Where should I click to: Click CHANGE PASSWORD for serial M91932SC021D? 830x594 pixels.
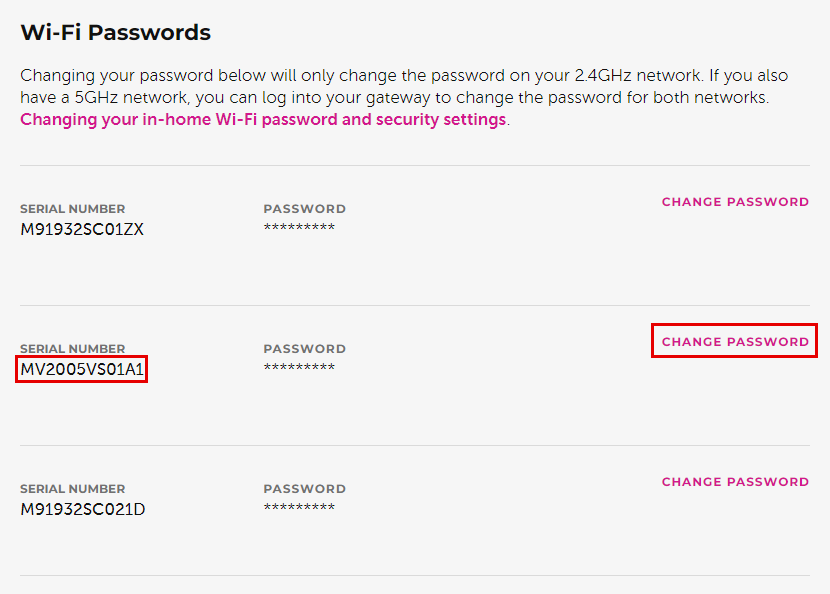pos(735,481)
